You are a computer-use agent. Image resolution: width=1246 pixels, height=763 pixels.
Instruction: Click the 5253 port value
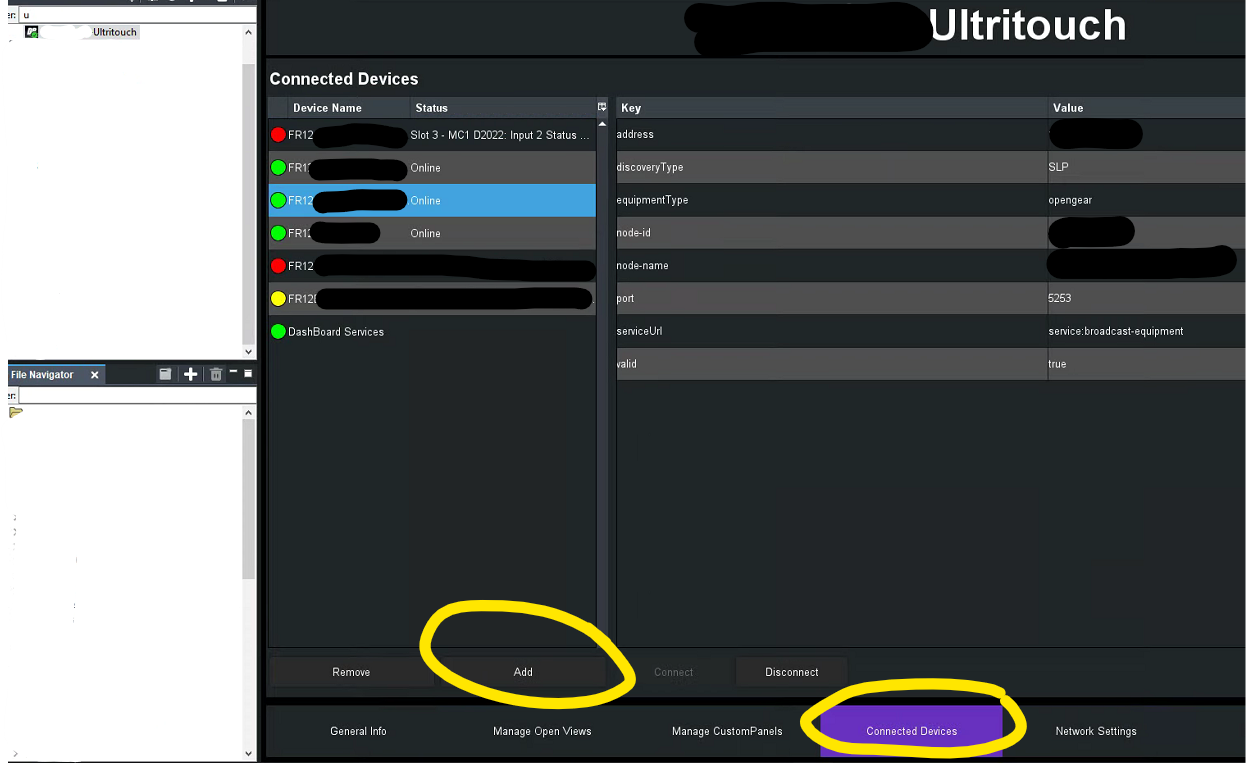[x=1147, y=298]
